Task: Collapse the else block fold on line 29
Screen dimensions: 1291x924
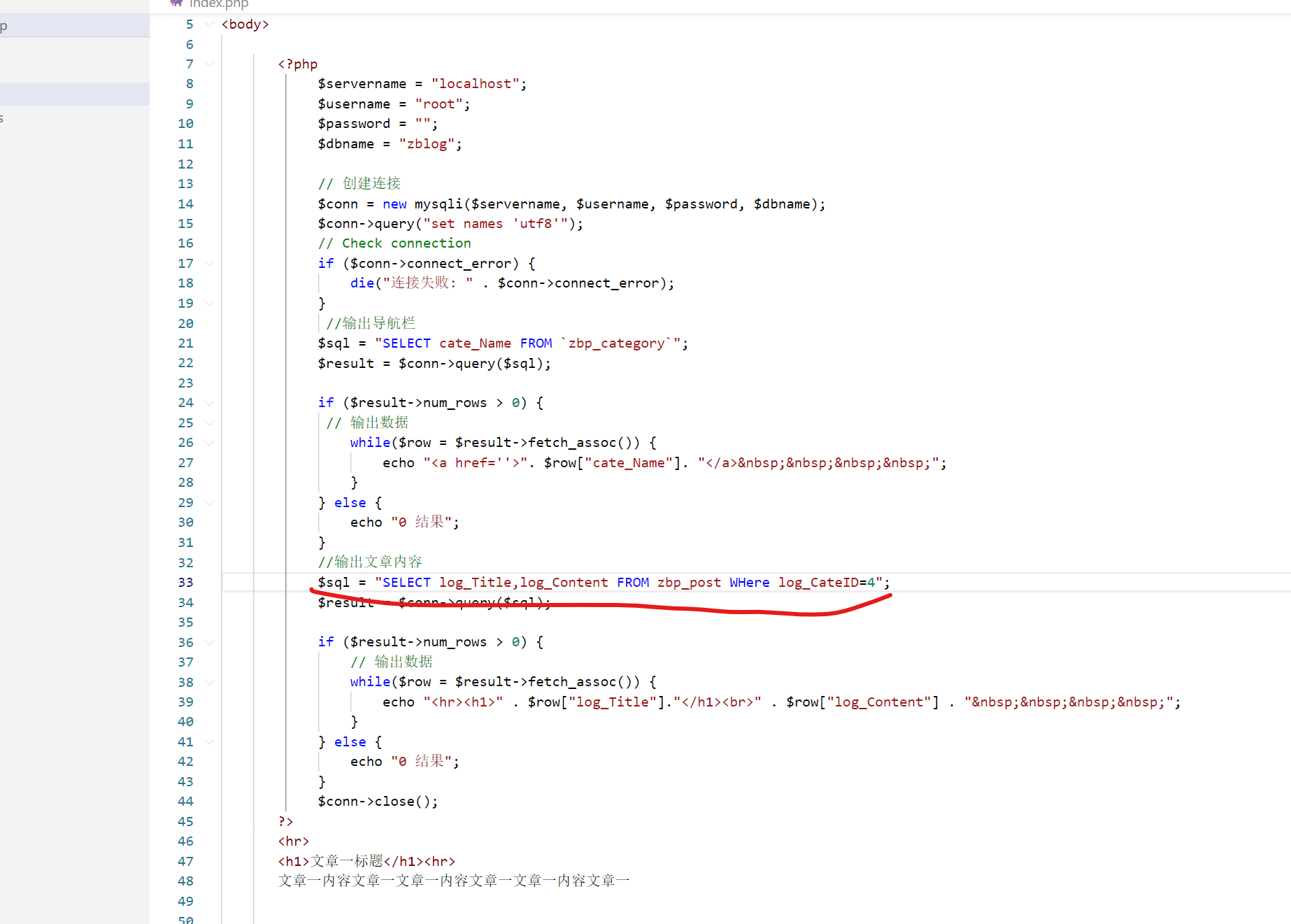Action: (209, 503)
